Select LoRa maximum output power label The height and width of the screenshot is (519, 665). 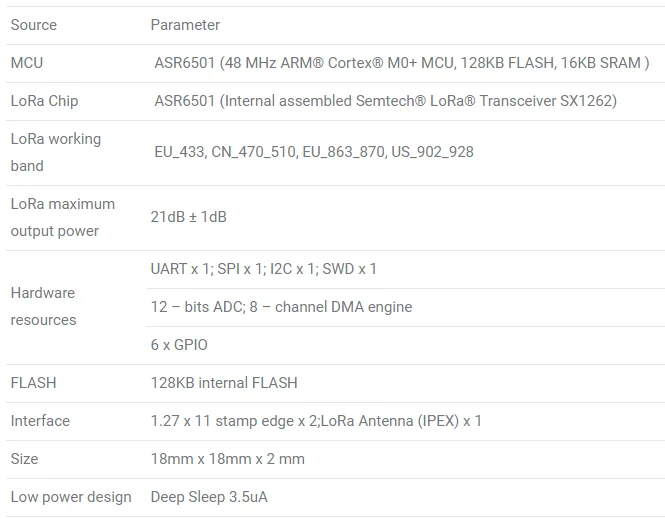pos(63,217)
